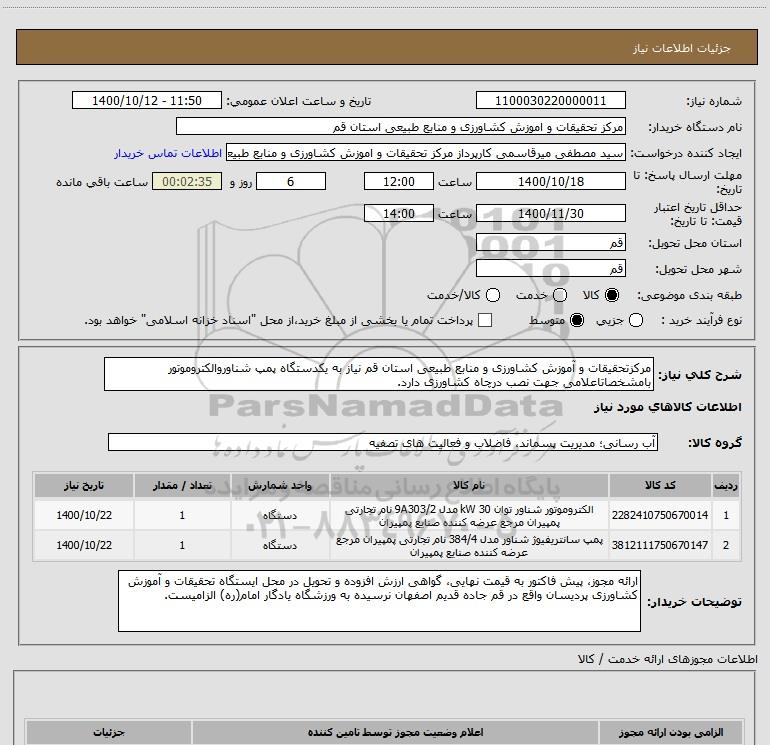Image resolution: width=770 pixels, height=745 pixels.
Task: Click the days remaining field showing 6
Action: [x=291, y=182]
